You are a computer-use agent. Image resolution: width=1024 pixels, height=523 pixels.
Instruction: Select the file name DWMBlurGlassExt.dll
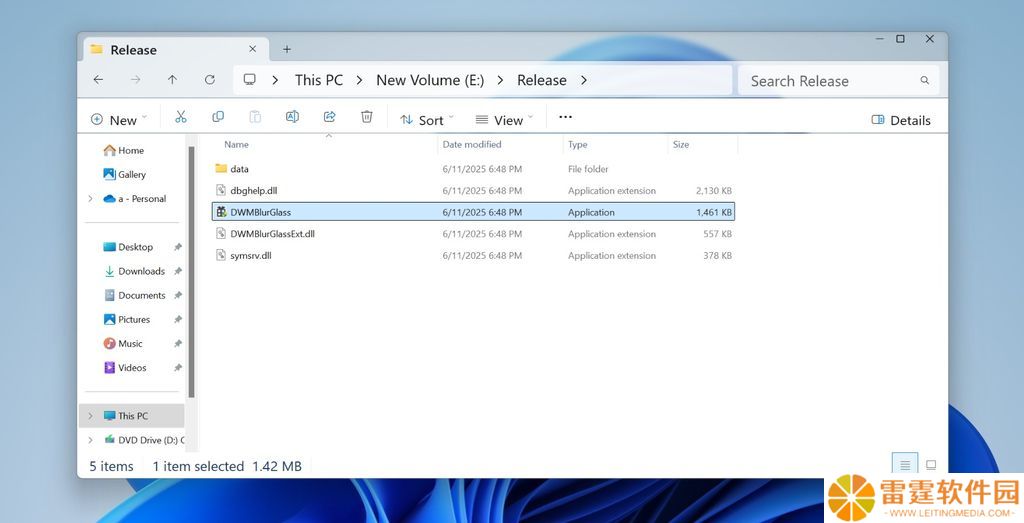[x=272, y=234]
